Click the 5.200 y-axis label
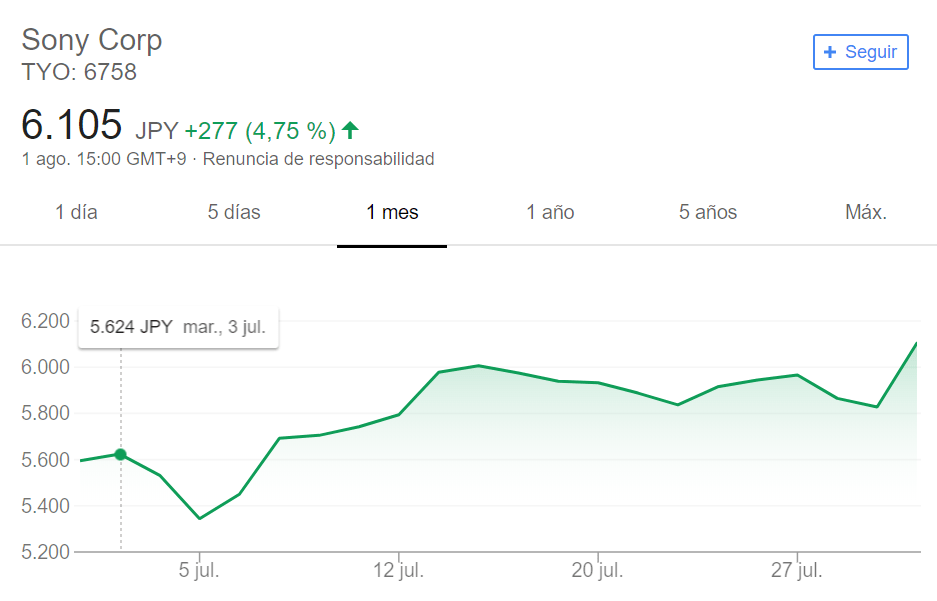The width and height of the screenshot is (937, 601). pyautogui.click(x=45, y=551)
